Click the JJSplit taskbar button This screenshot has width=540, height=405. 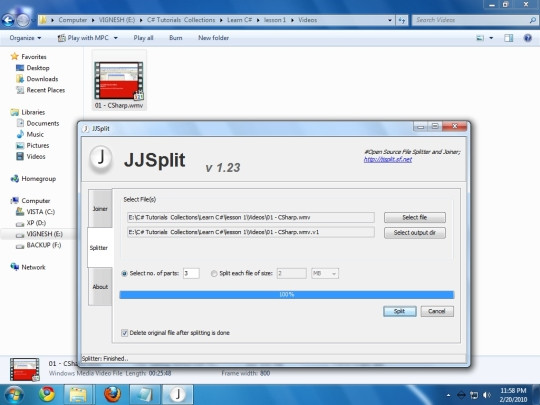(x=178, y=395)
